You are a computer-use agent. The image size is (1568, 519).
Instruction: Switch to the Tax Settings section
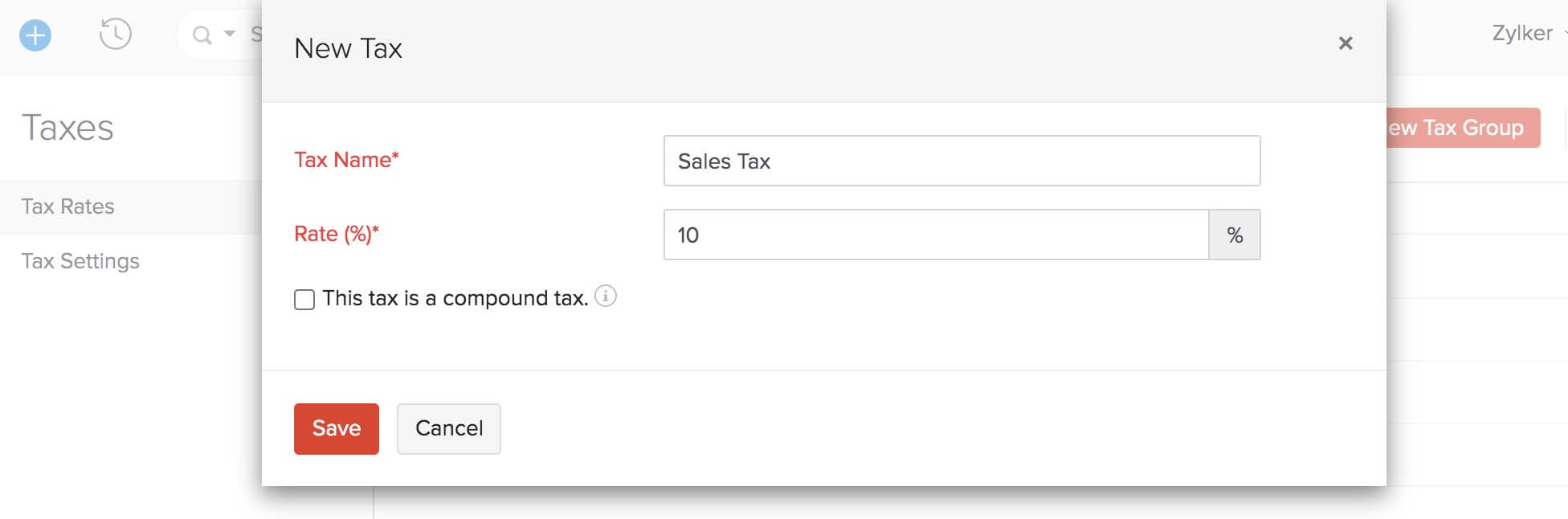point(80,260)
